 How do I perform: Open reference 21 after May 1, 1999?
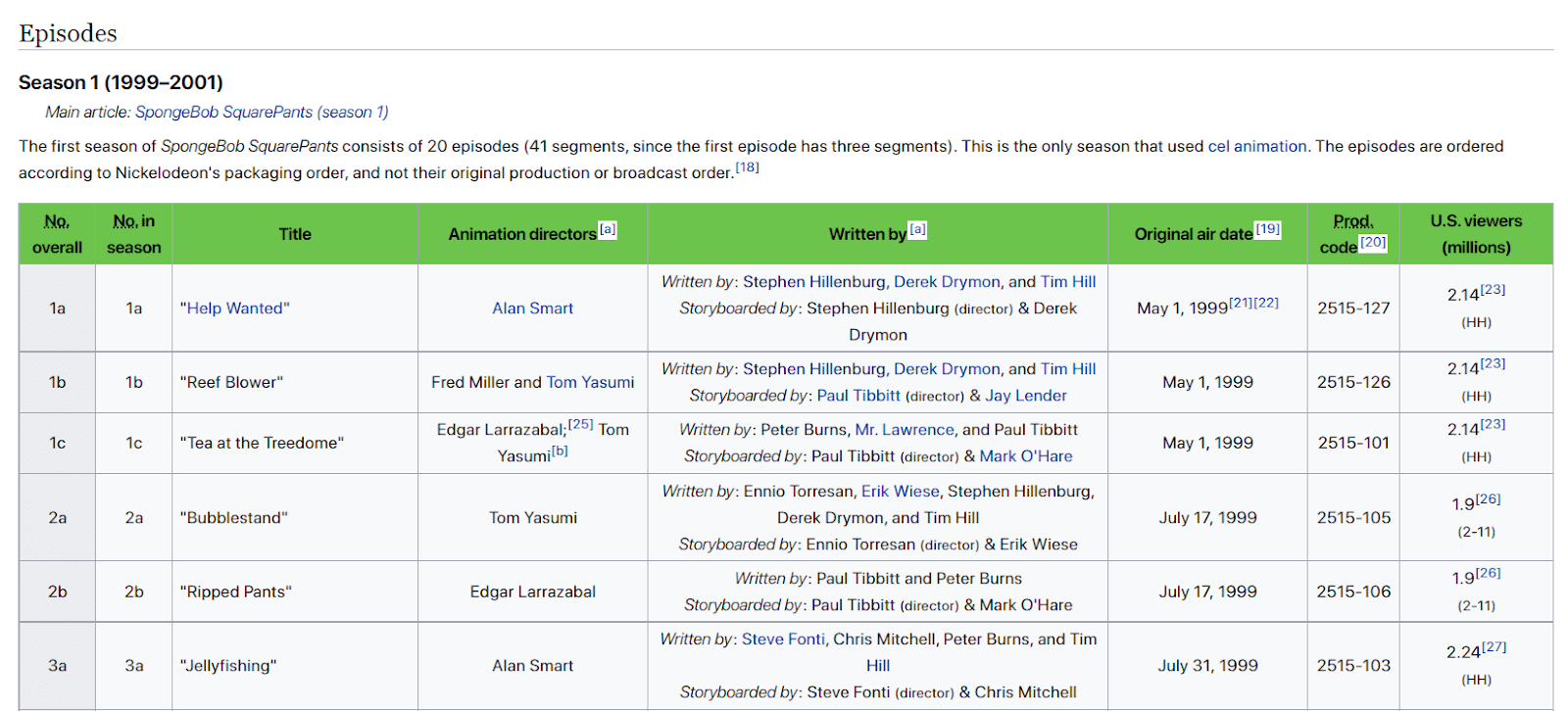coord(1241,303)
